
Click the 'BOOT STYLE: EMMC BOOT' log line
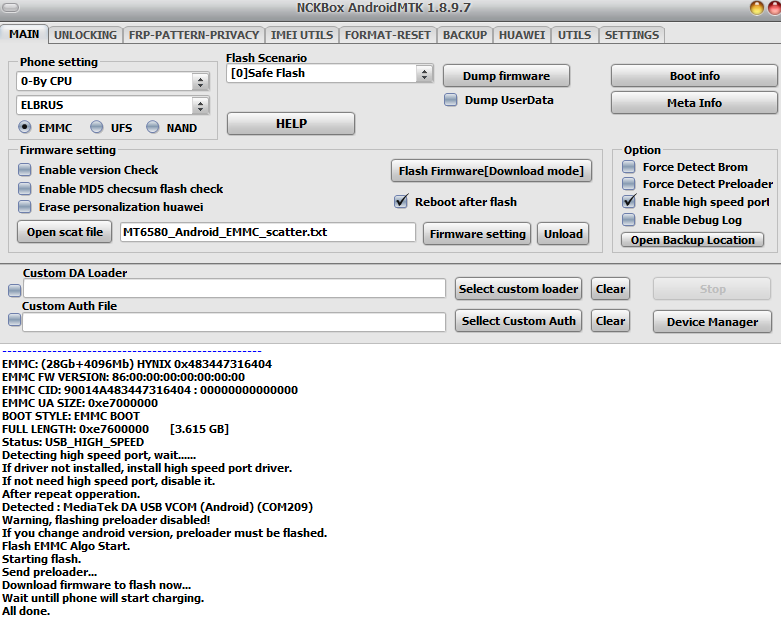(x=71, y=416)
